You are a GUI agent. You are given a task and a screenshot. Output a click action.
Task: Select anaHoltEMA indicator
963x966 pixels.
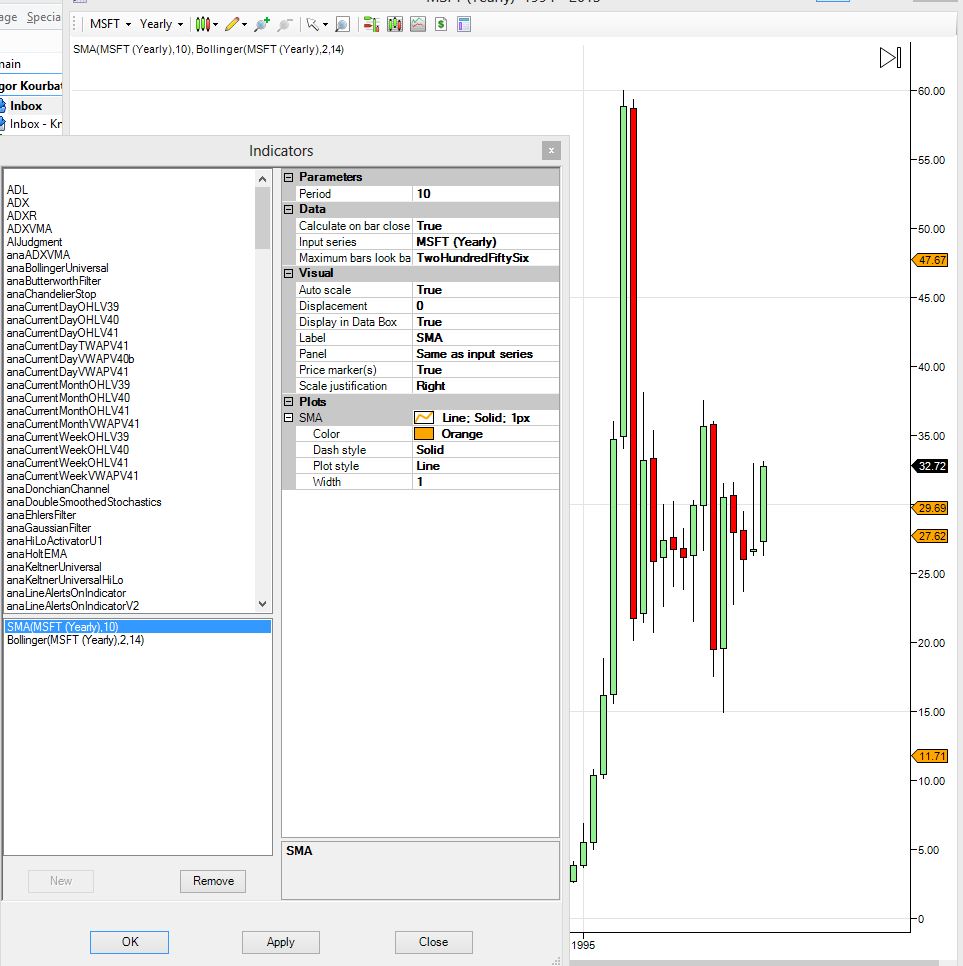click(36, 554)
